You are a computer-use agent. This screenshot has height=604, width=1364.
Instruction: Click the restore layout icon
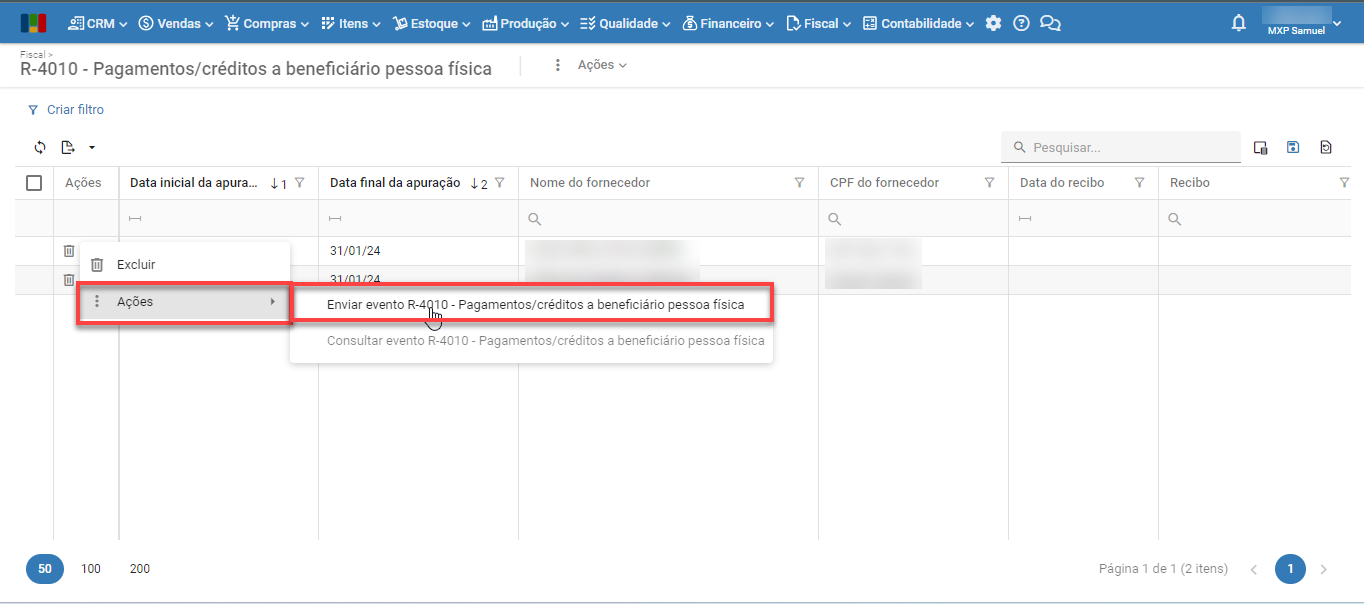(1326, 147)
